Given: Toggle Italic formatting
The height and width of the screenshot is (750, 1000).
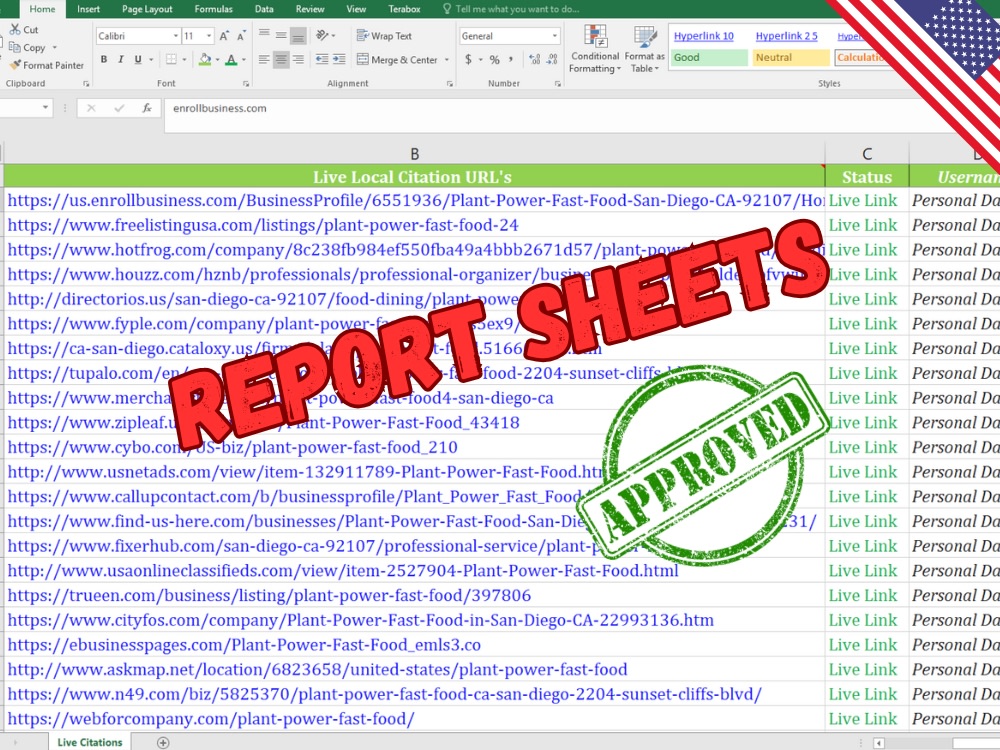Looking at the screenshot, I should point(121,59).
